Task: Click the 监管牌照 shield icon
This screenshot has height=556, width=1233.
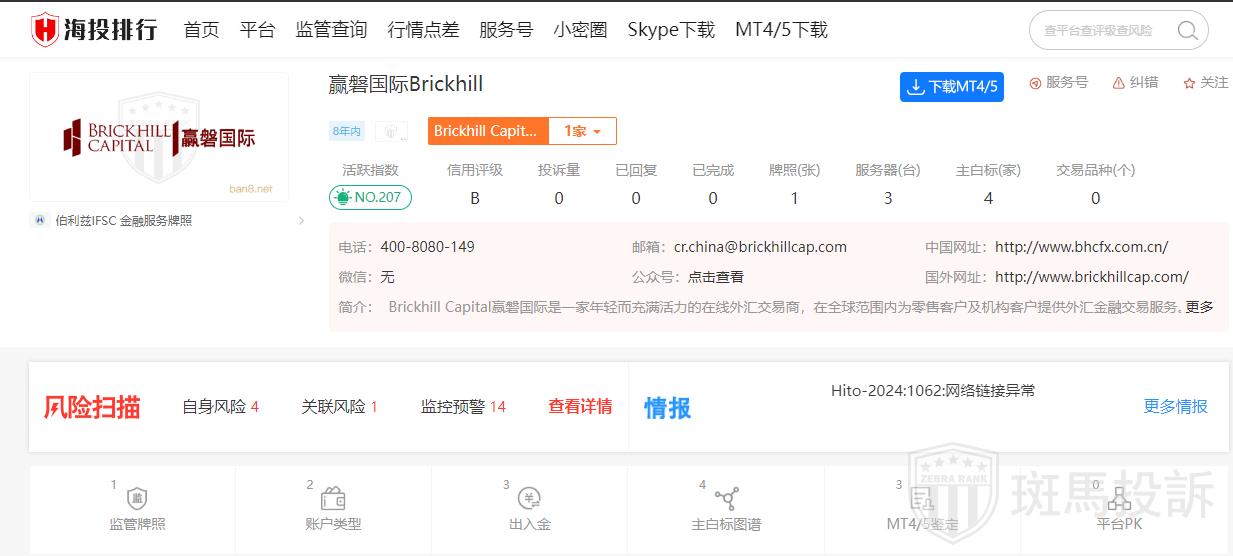Action: [x=137, y=498]
